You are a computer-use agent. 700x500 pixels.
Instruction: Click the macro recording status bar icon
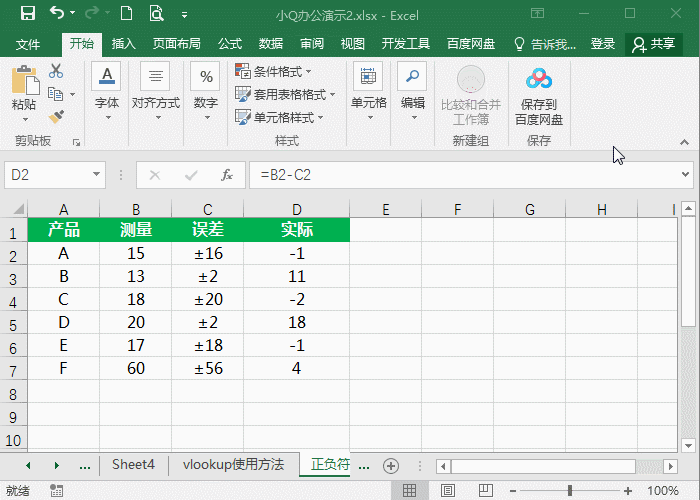[56, 491]
